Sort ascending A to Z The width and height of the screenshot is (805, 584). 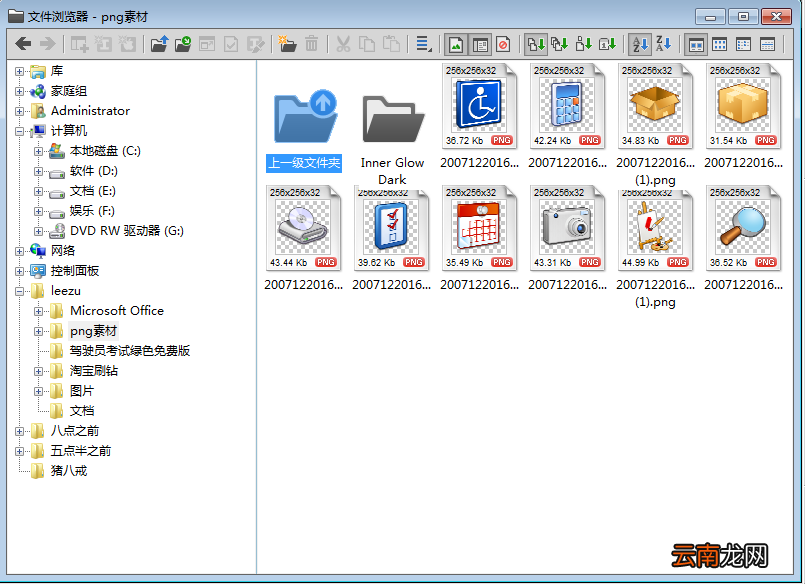pos(640,45)
